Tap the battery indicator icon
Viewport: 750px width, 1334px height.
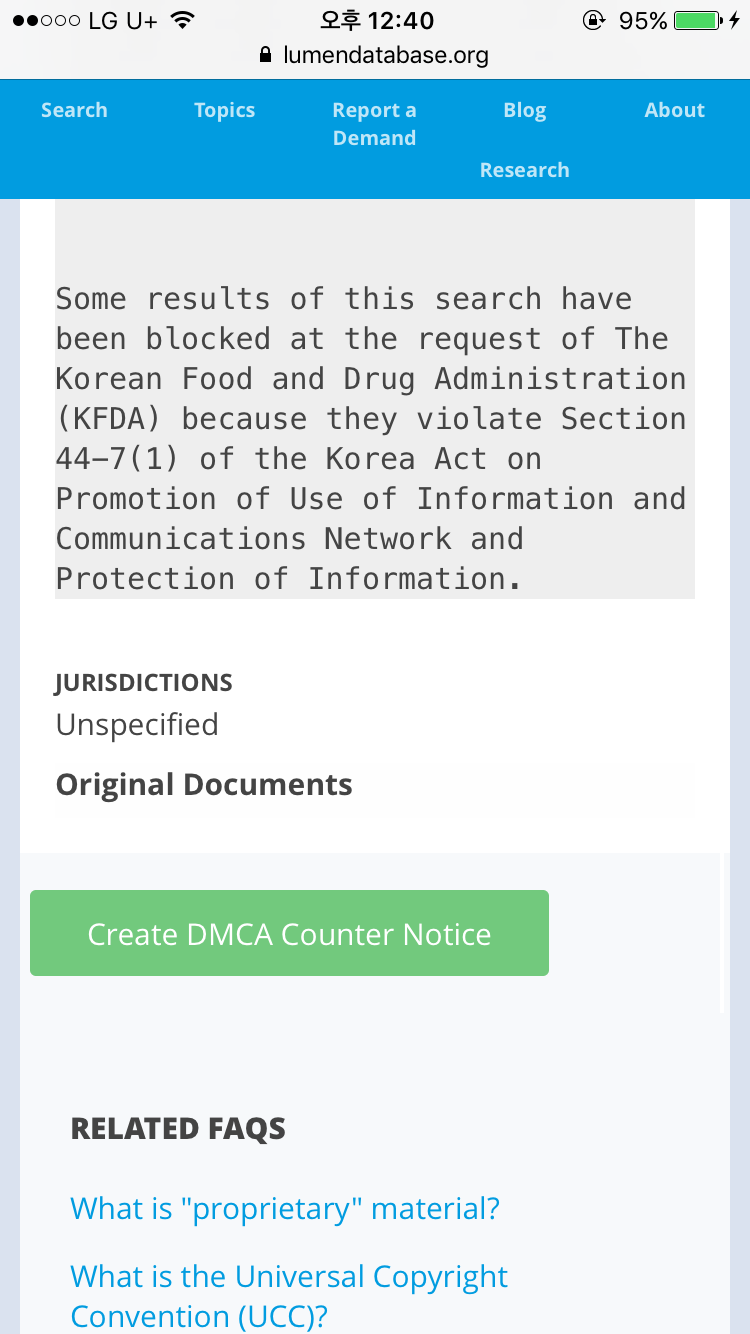[x=698, y=20]
